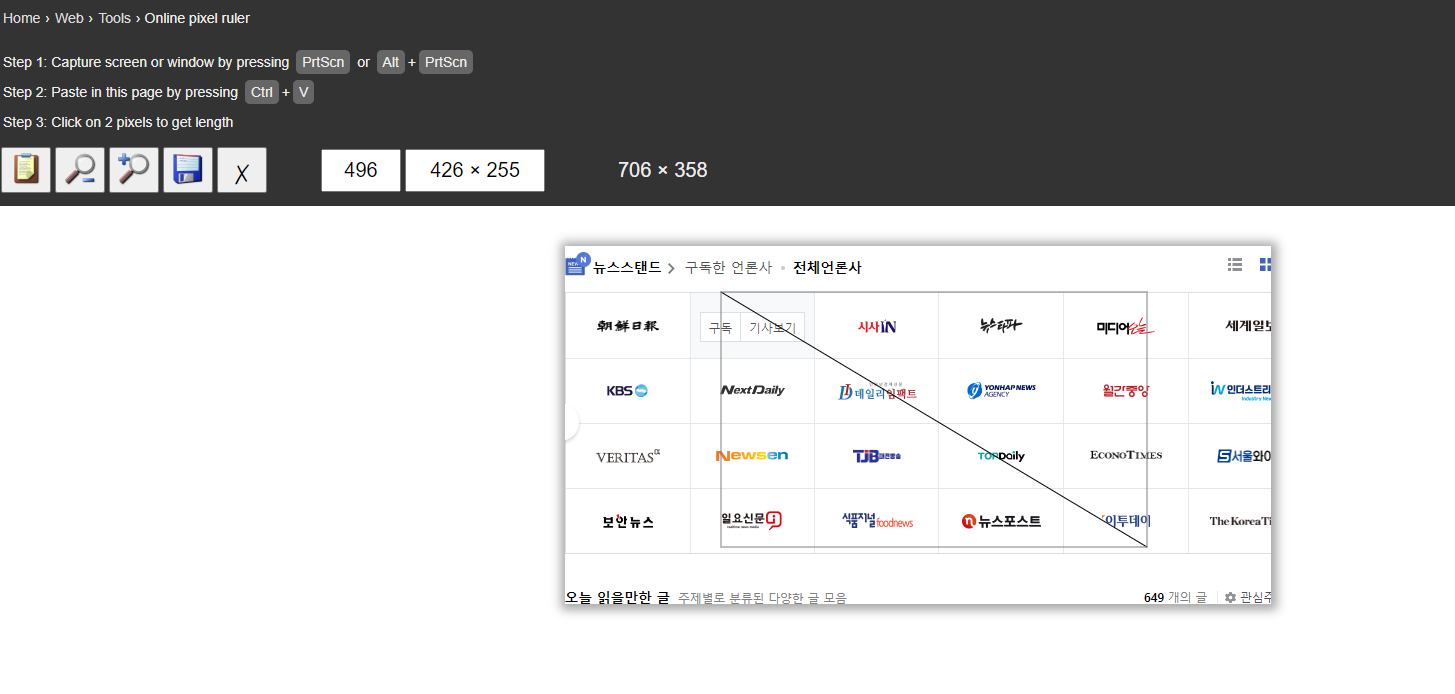
Task: Click the 데일리임팩트 logo
Action: point(877,391)
